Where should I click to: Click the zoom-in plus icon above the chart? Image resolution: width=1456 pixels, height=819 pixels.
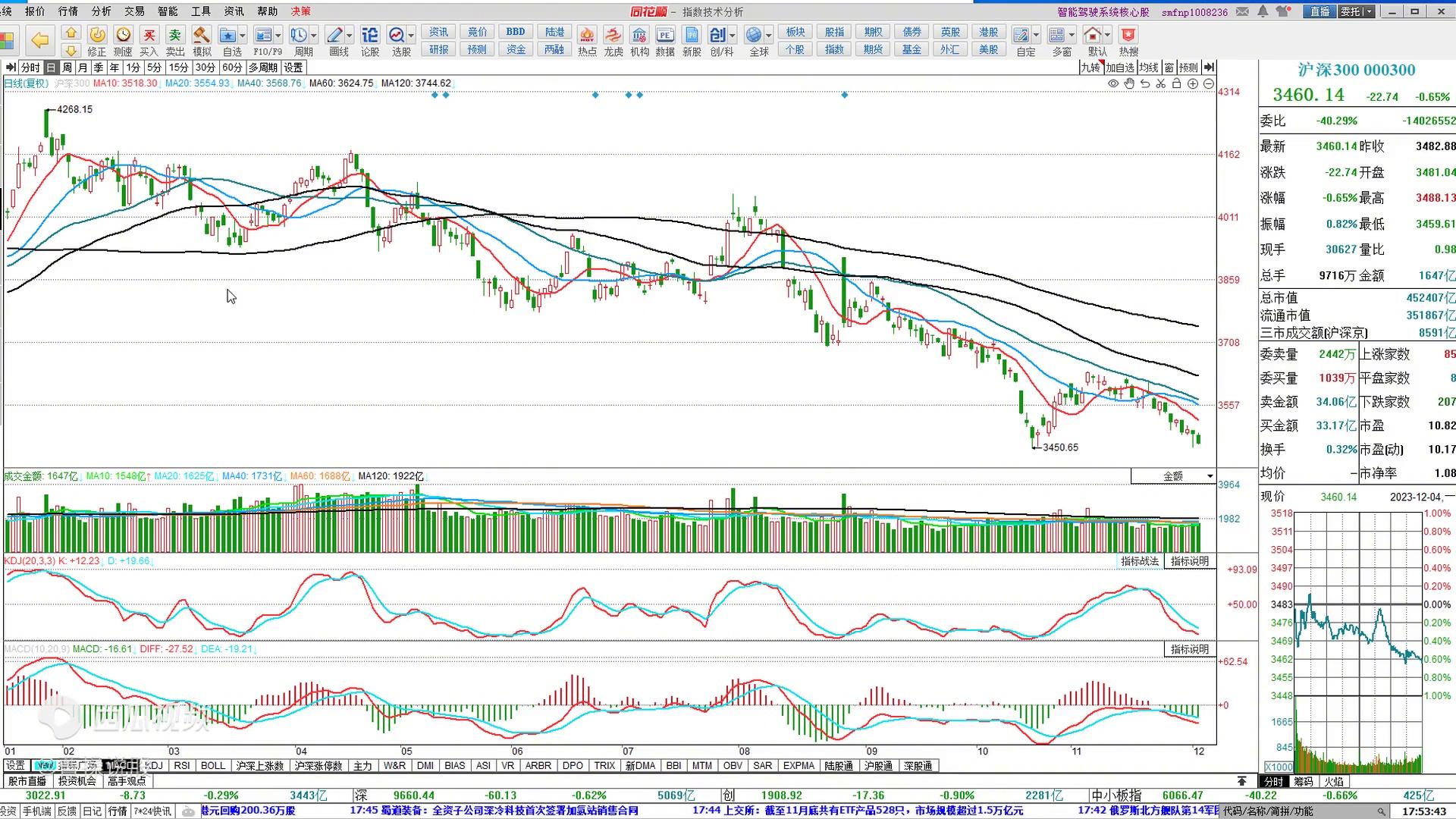1193,83
